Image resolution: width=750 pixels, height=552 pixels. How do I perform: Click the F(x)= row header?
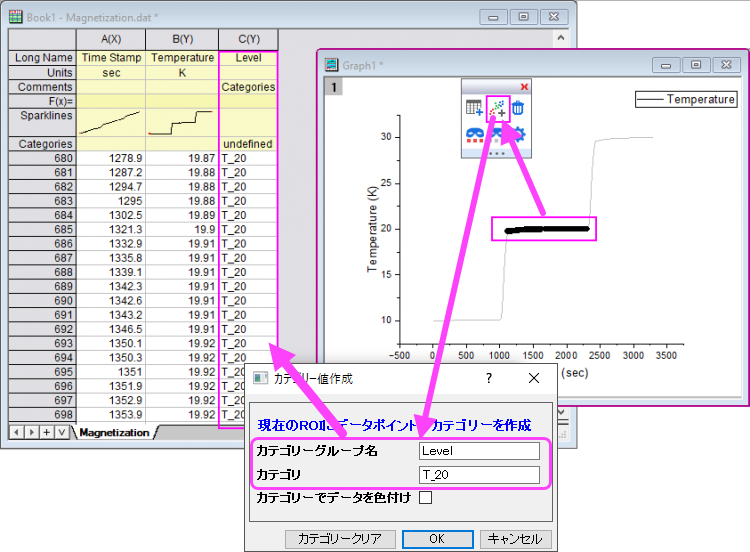pos(43,101)
